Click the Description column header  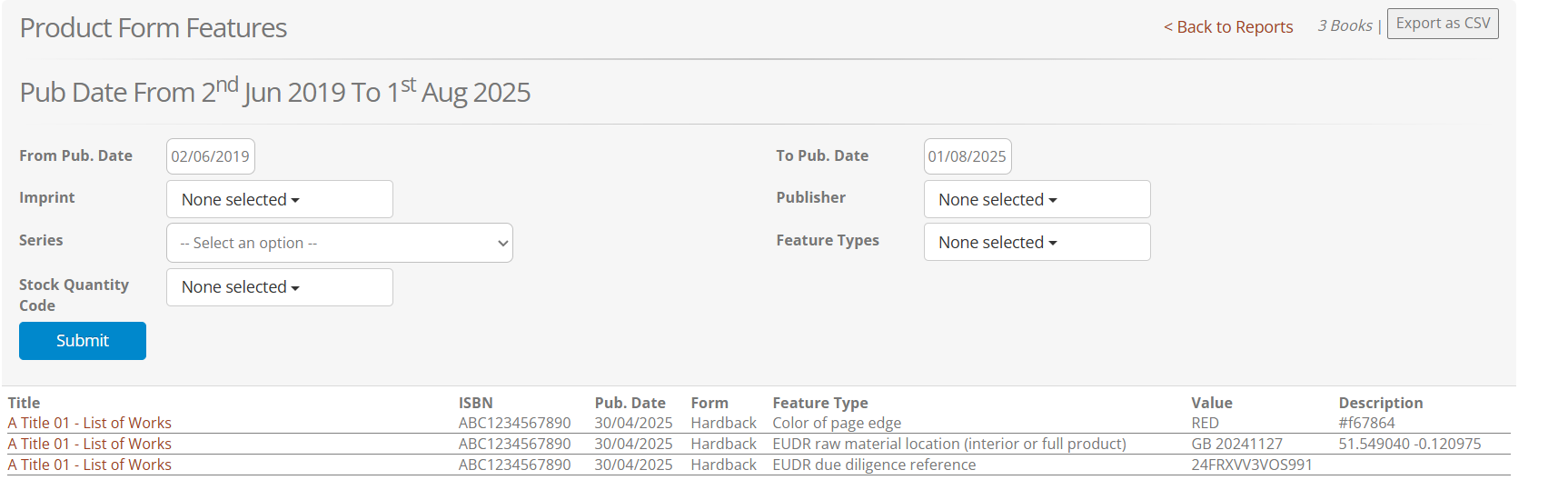1381,403
